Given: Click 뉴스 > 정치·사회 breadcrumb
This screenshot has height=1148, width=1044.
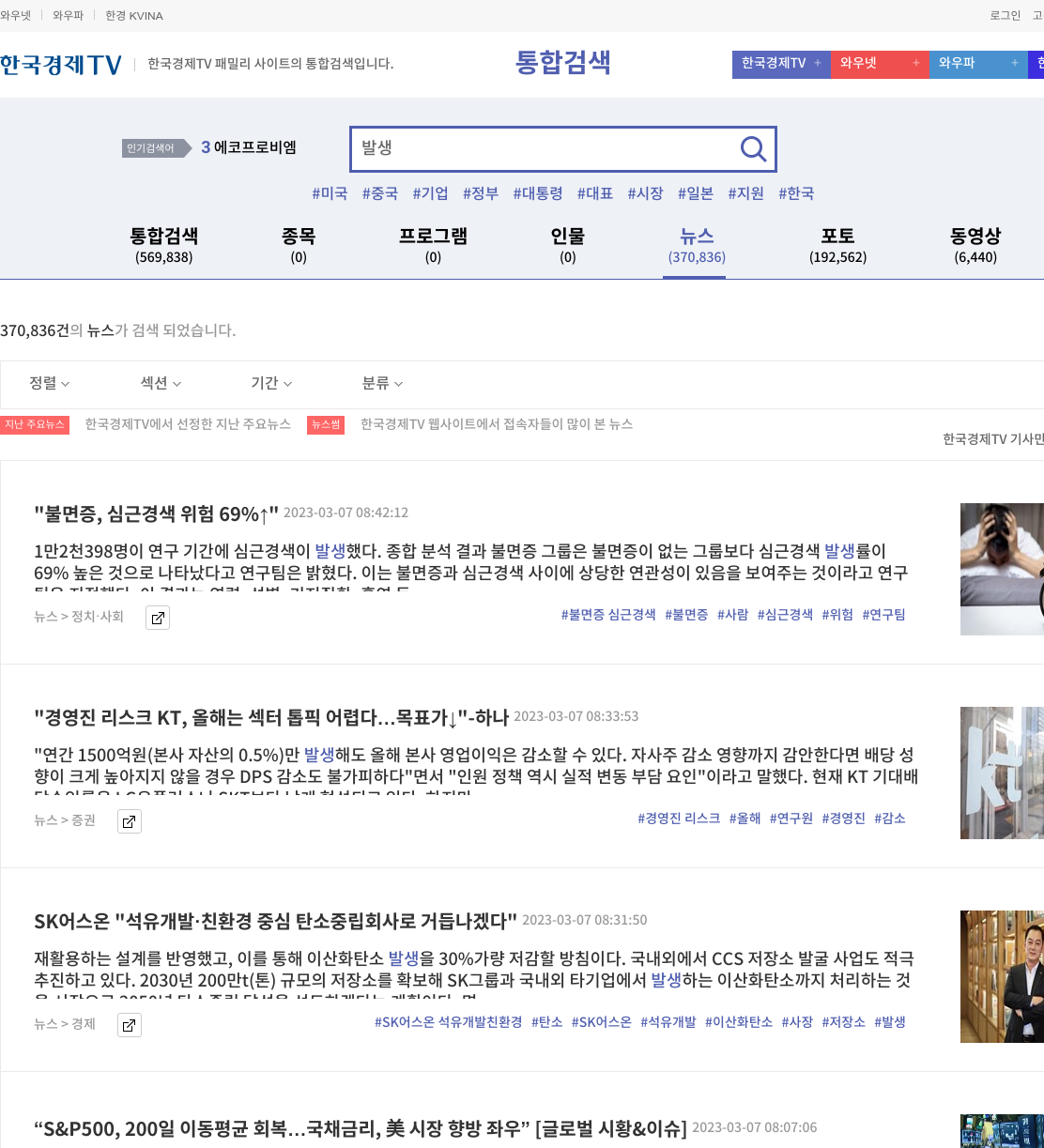Looking at the screenshot, I should pyautogui.click(x=79, y=617).
